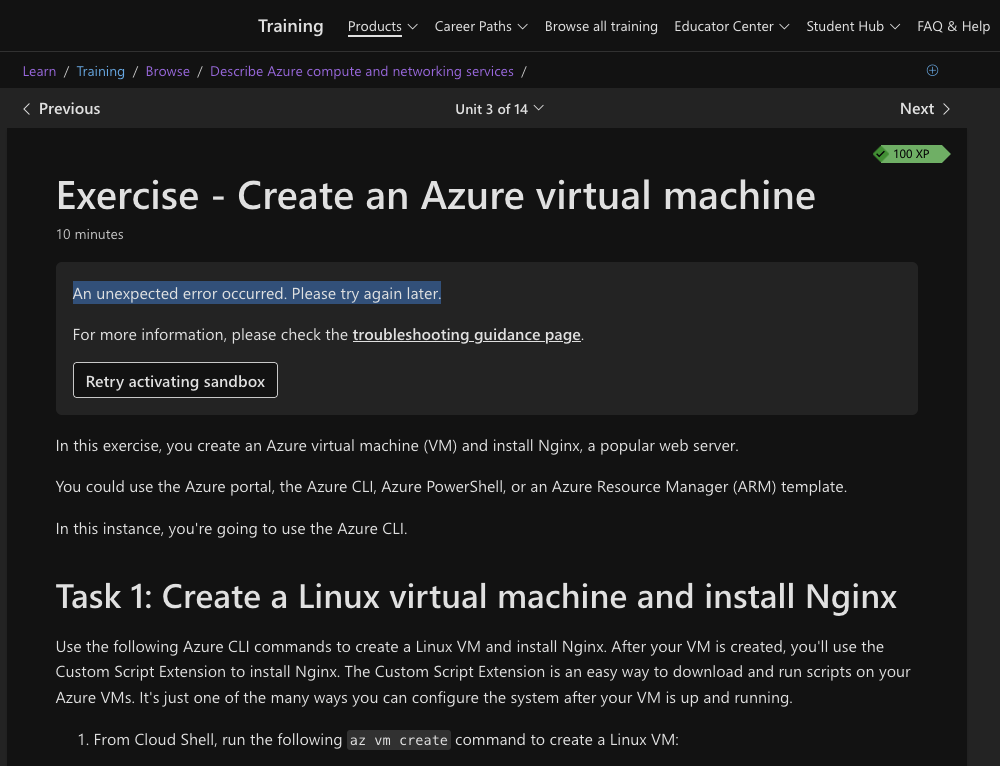Open the troubleshooting guidance page link
Image resolution: width=1000 pixels, height=766 pixels.
pos(466,335)
